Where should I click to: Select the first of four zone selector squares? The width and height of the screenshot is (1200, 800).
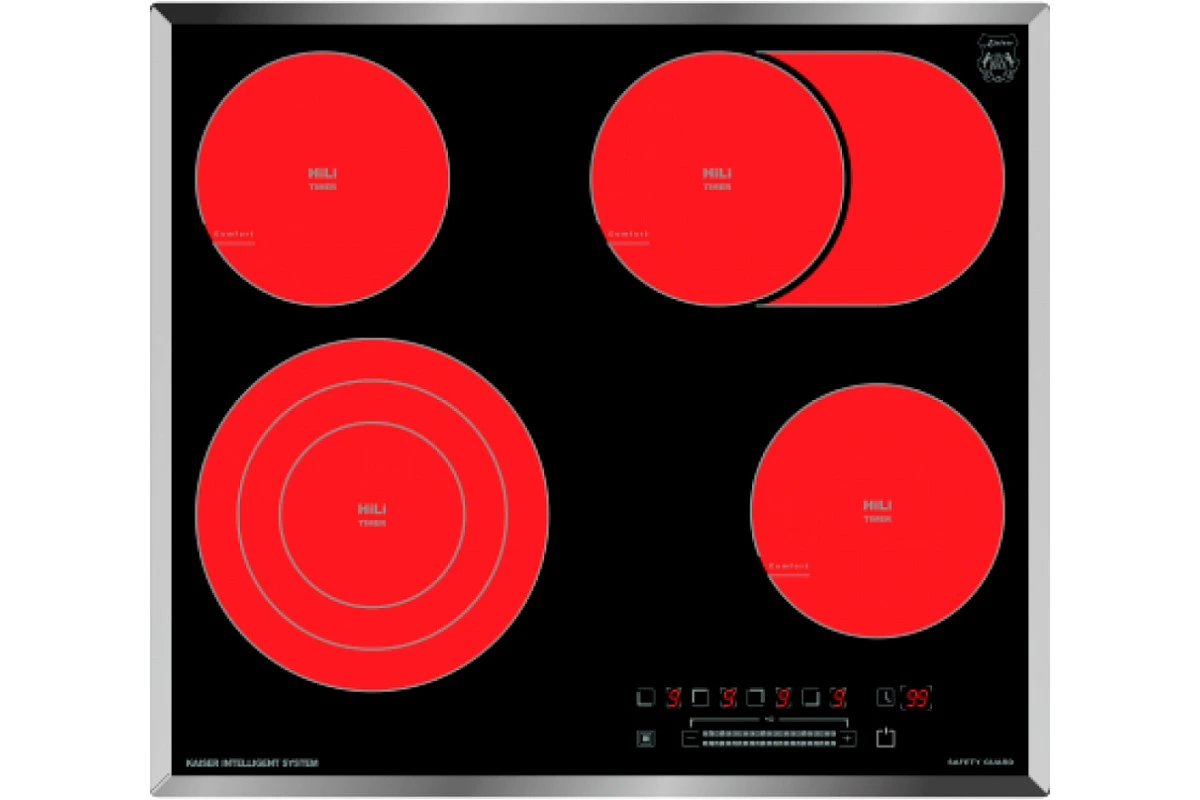click(x=646, y=696)
